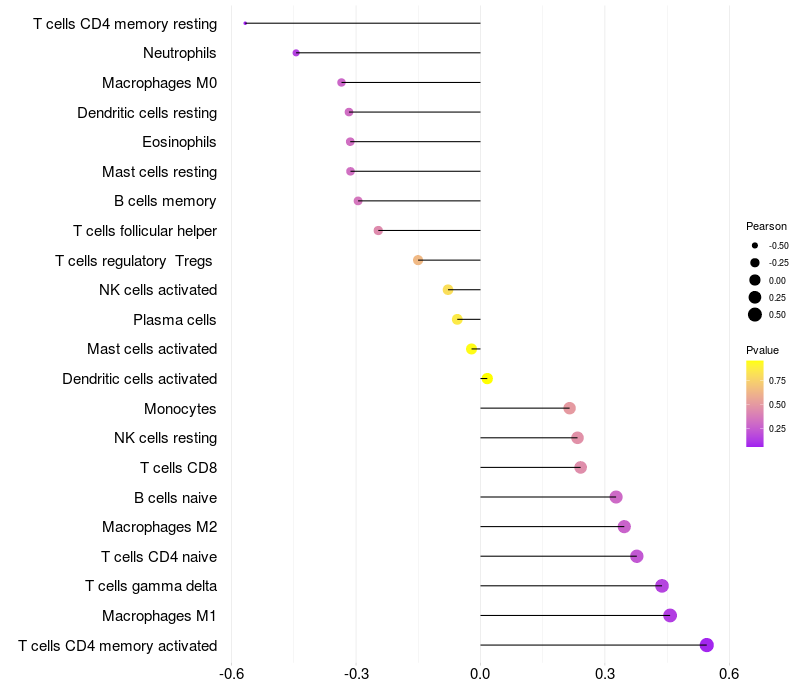Click the Plasma cells data point

tap(457, 319)
